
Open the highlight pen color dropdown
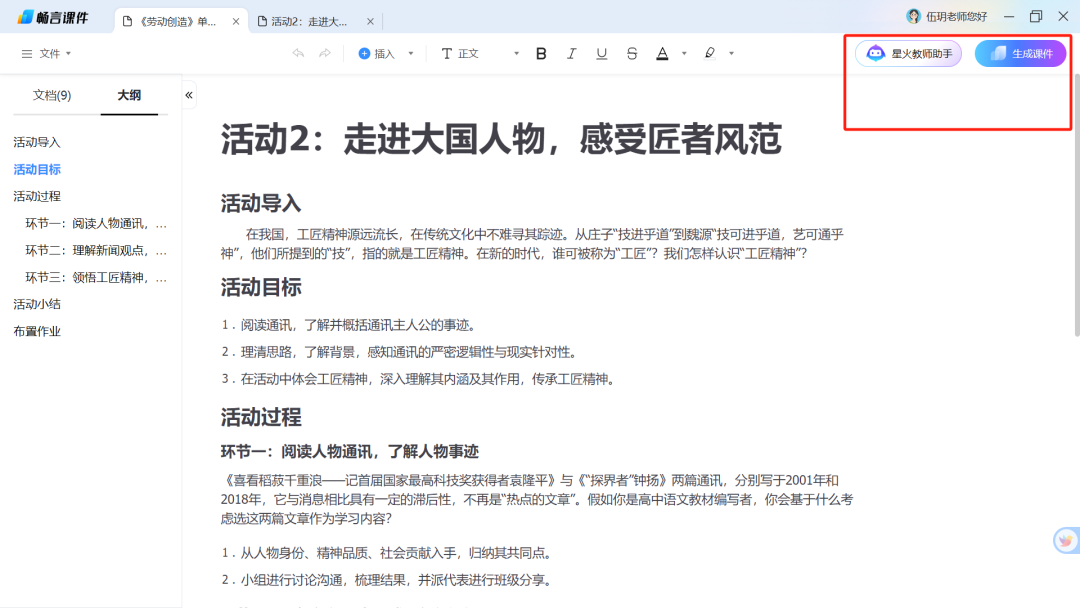point(730,53)
